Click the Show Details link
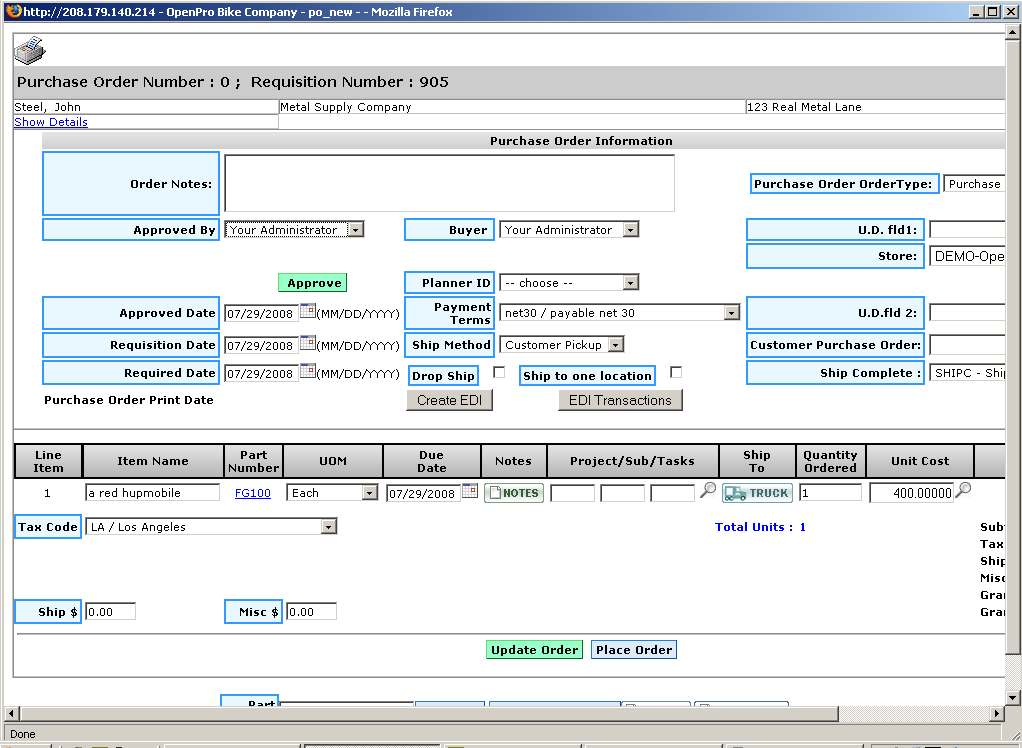The width and height of the screenshot is (1022, 748). (x=51, y=122)
